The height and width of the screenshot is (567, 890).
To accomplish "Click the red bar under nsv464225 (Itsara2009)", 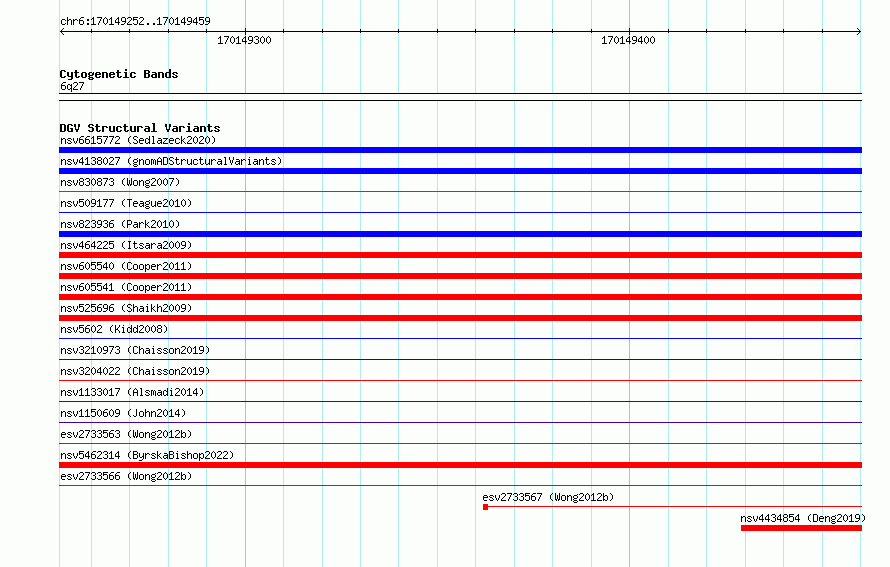I will 460,255.
